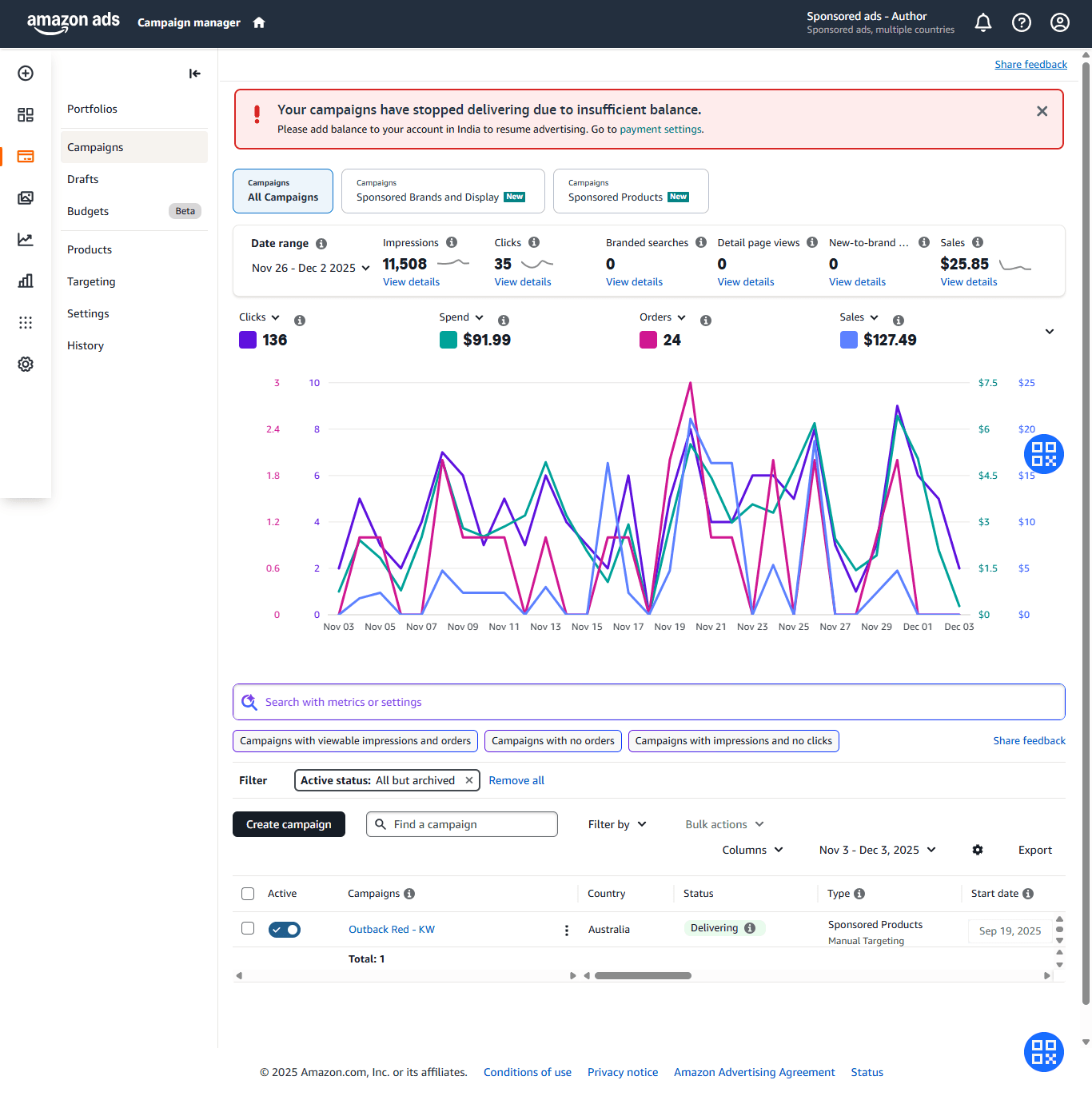Open the Nov 3 - Dec 3, 2025 date dropdown
This screenshot has width=1092, height=1096.
(878, 850)
